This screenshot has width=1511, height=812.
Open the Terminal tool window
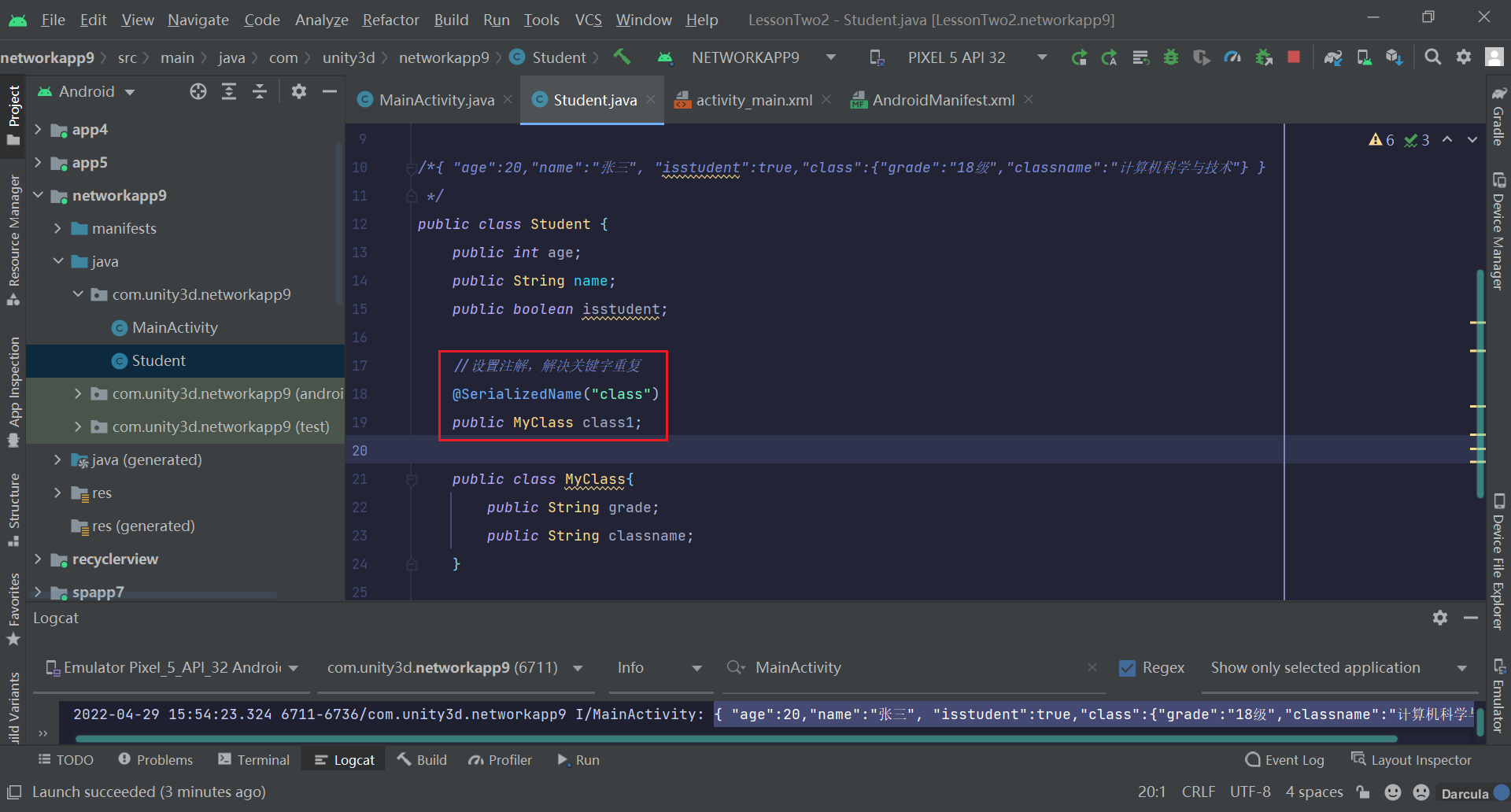[x=254, y=760]
